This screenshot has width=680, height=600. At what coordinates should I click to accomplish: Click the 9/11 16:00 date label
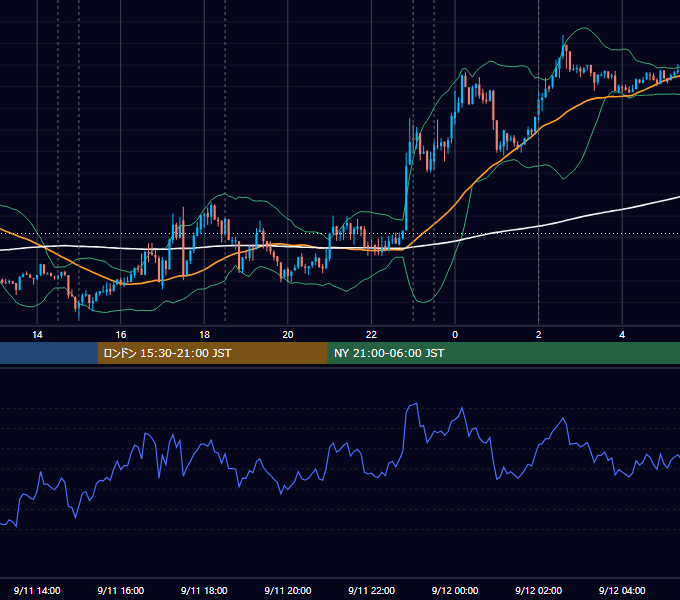(121, 590)
